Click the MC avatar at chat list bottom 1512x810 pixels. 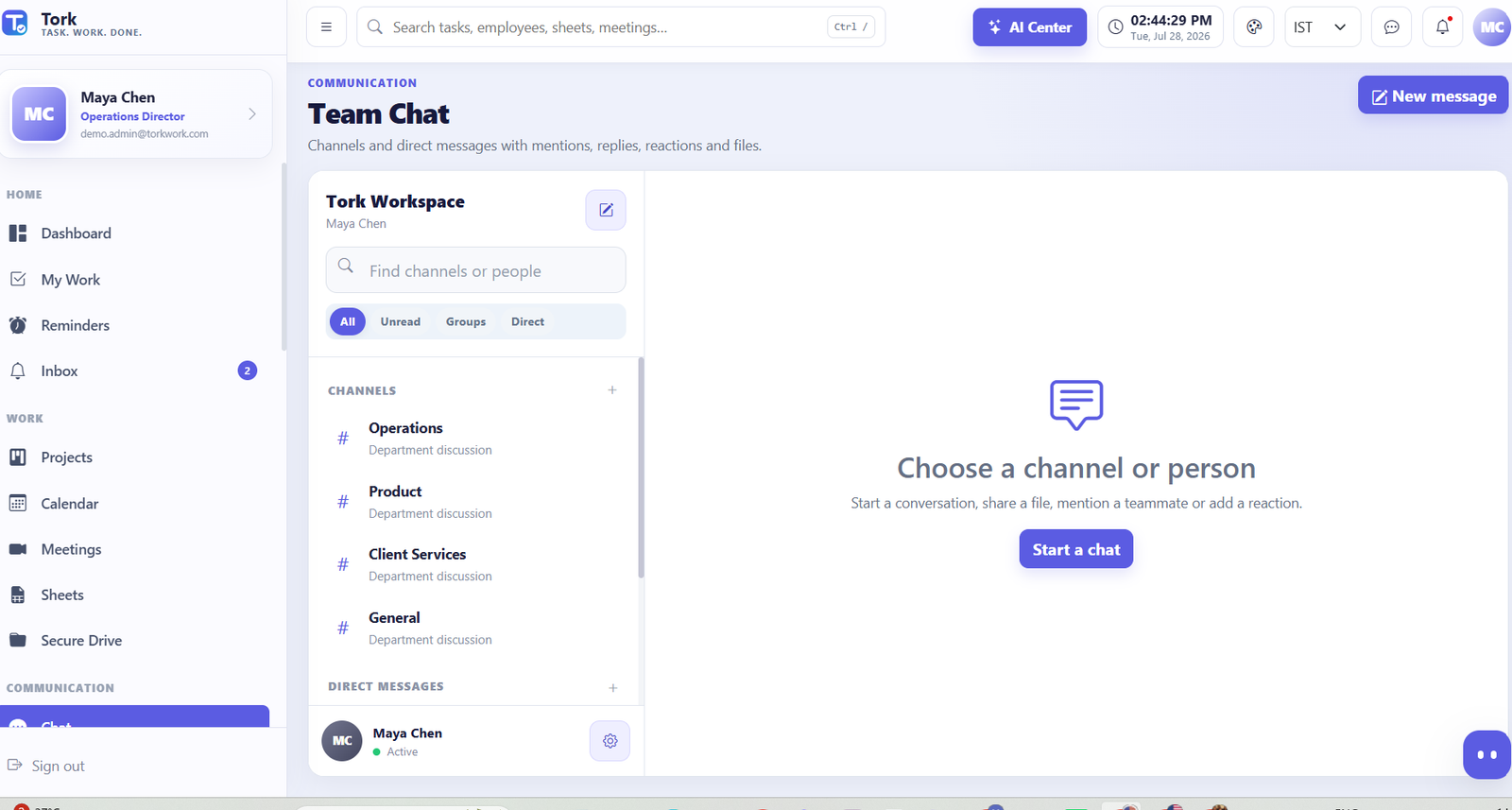[342, 741]
